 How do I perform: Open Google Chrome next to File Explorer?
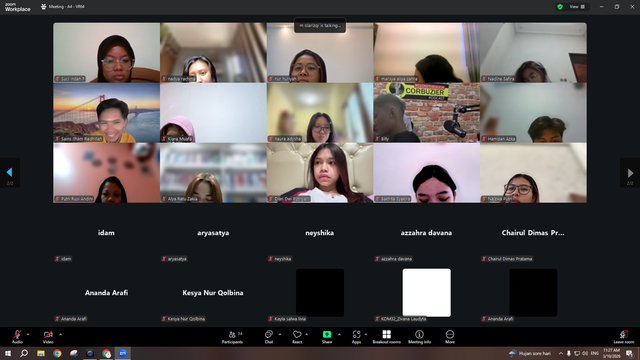[x=57, y=353]
